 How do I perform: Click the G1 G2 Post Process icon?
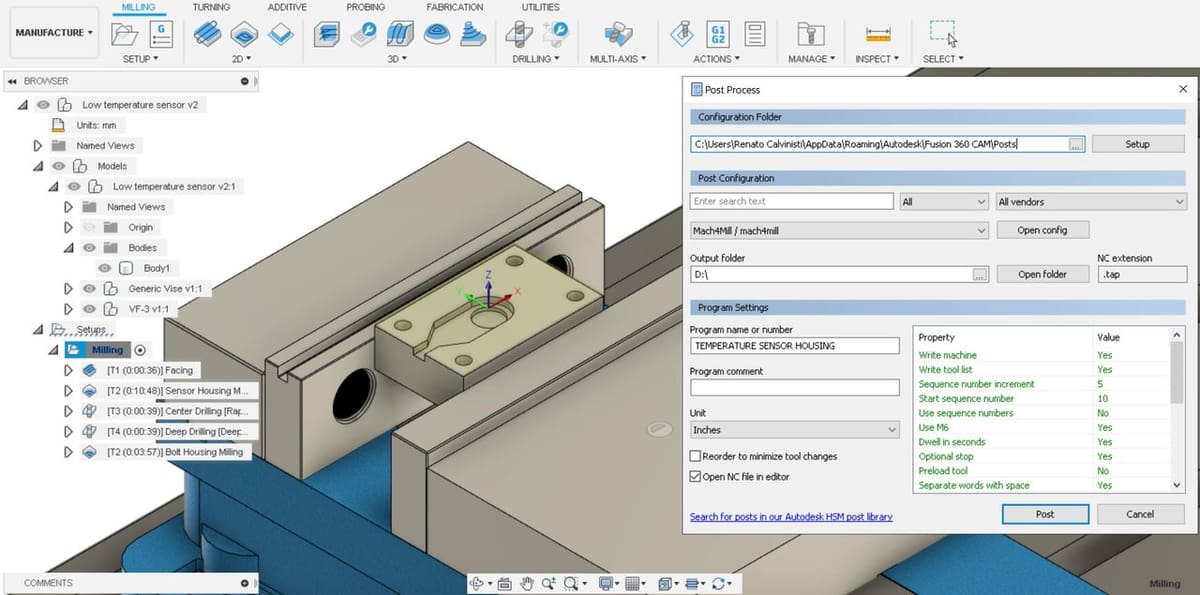(717, 34)
